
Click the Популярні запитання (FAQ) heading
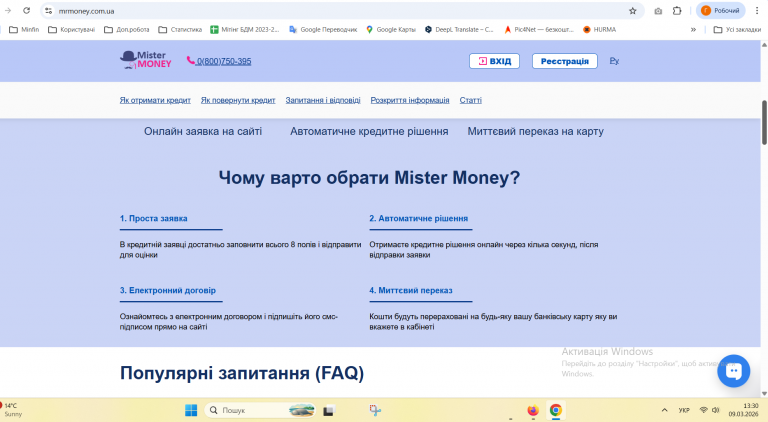pos(242,373)
